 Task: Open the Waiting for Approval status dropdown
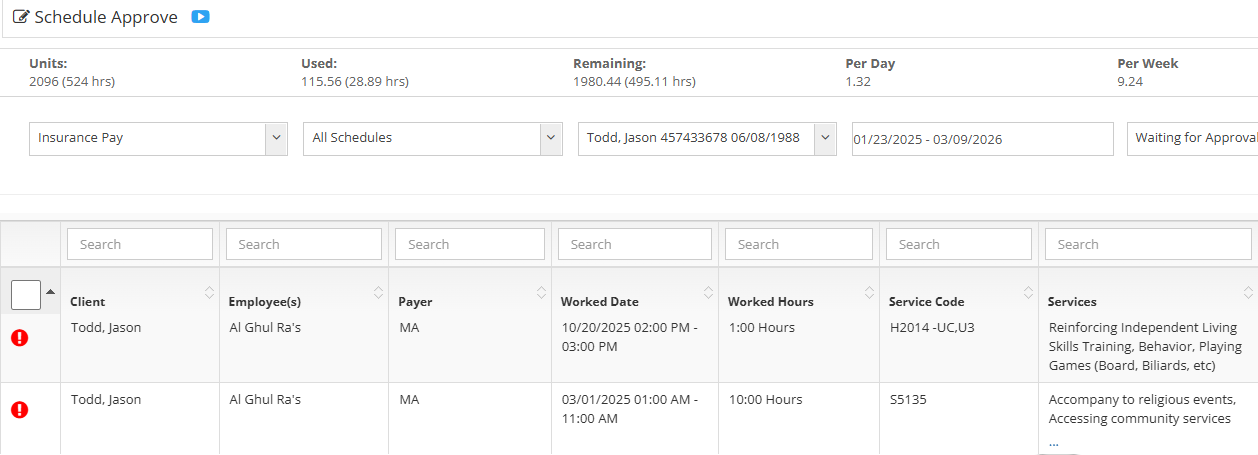(1192, 139)
